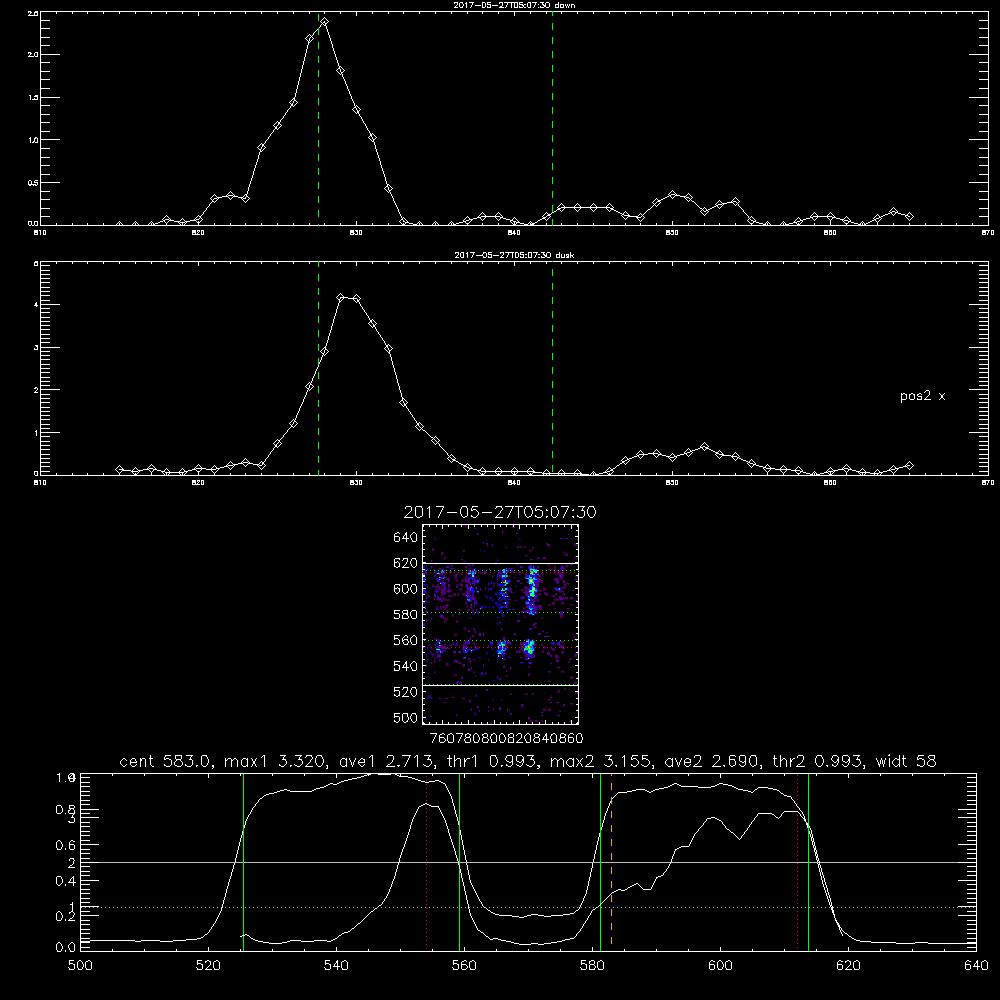
Task: Open the colored heatmap image thumbnail
Action: pyautogui.click(x=501, y=624)
